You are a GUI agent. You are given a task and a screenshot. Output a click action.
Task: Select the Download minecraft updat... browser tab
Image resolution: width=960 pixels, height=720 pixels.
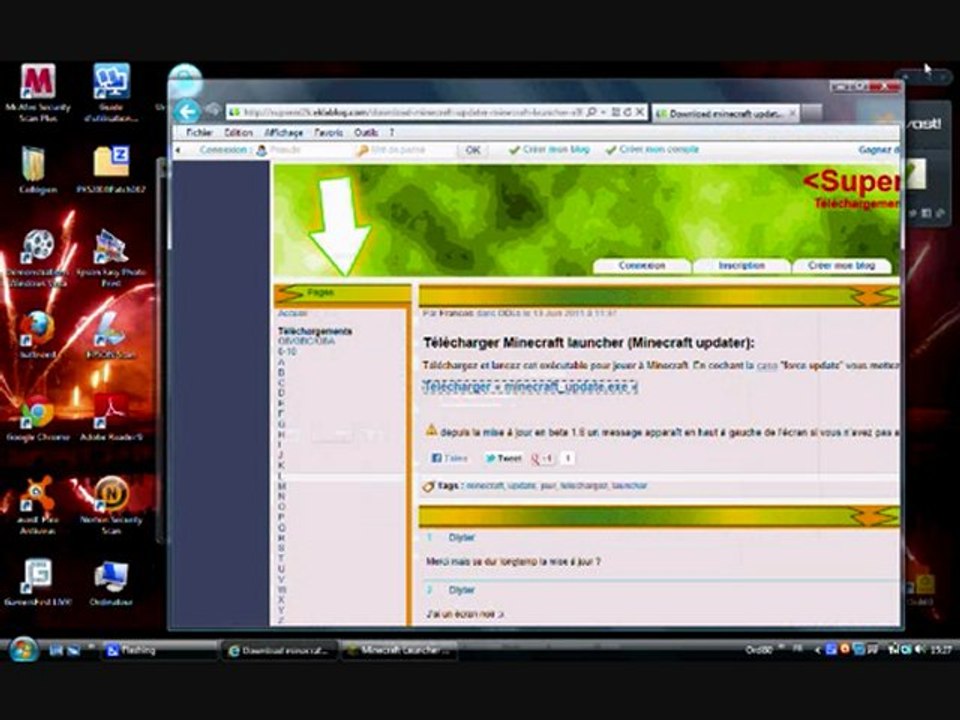[726, 114]
